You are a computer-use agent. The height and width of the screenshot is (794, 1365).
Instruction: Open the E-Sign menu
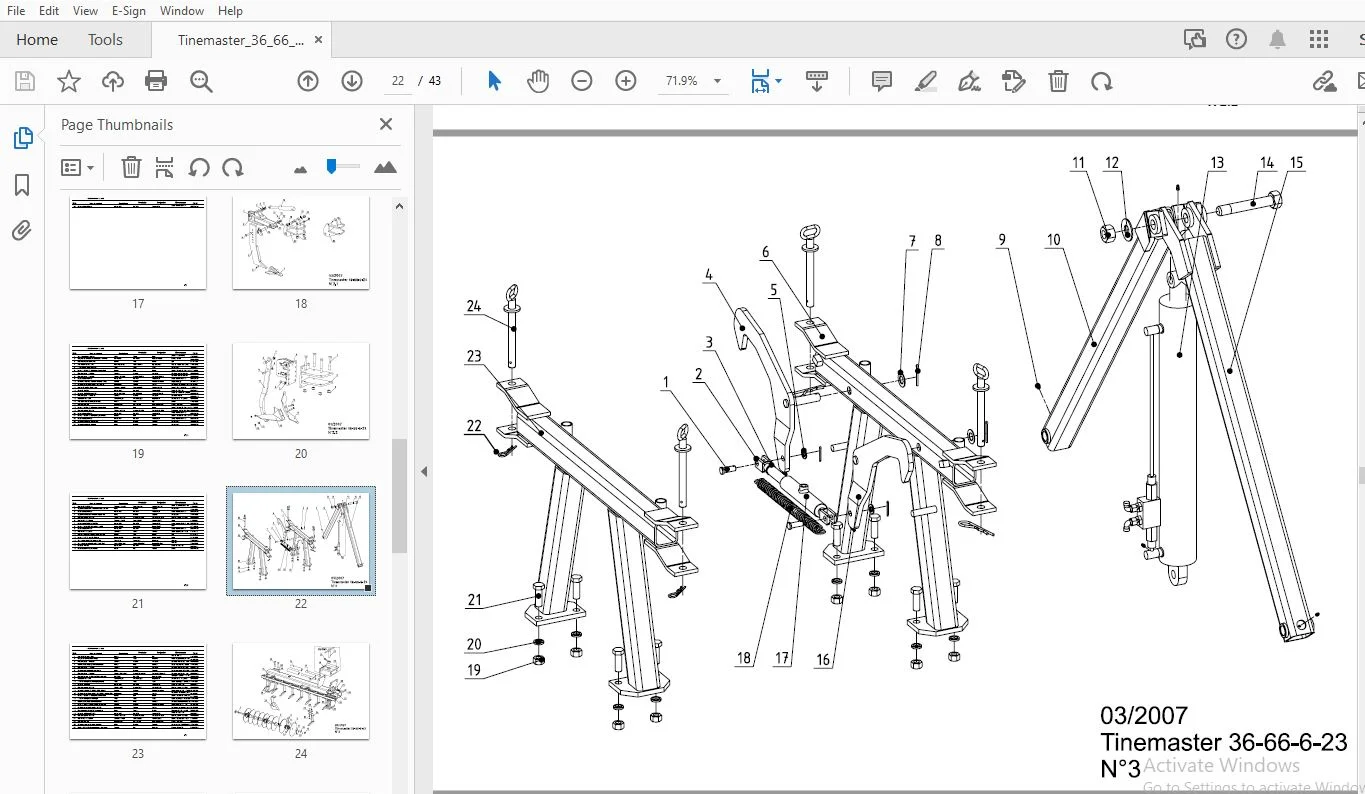pos(129,10)
